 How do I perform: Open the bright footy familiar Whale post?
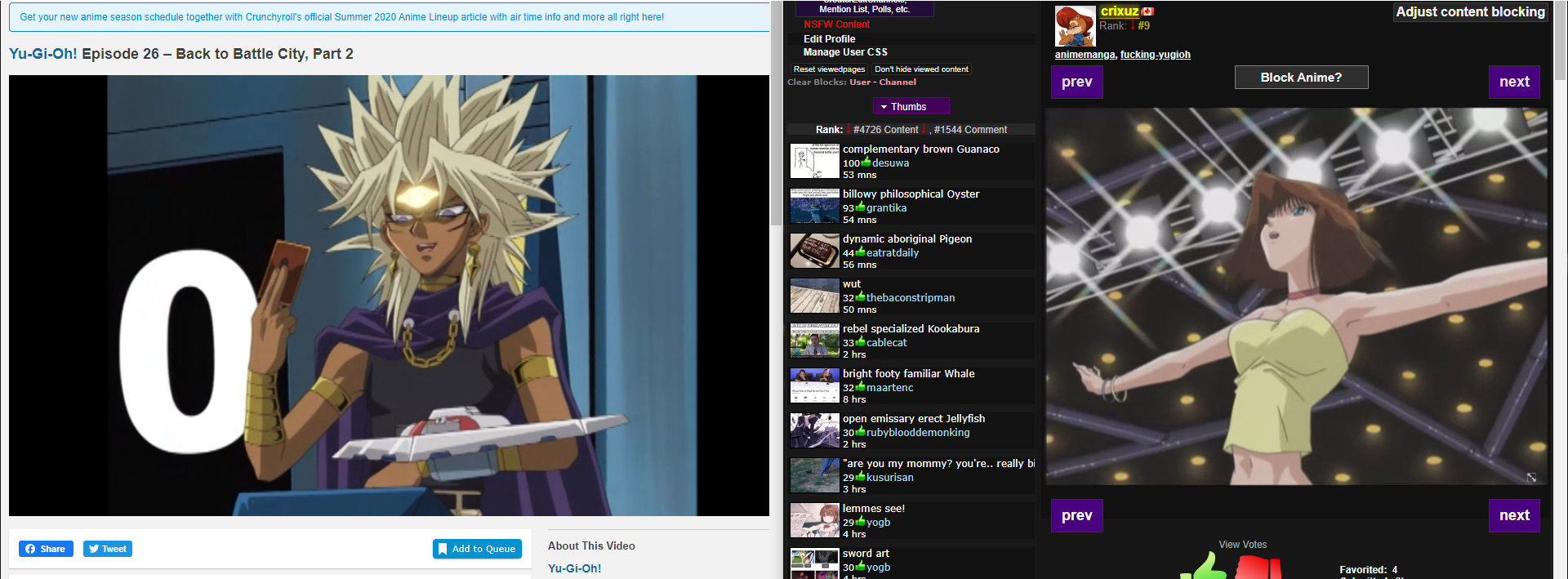[x=908, y=374]
